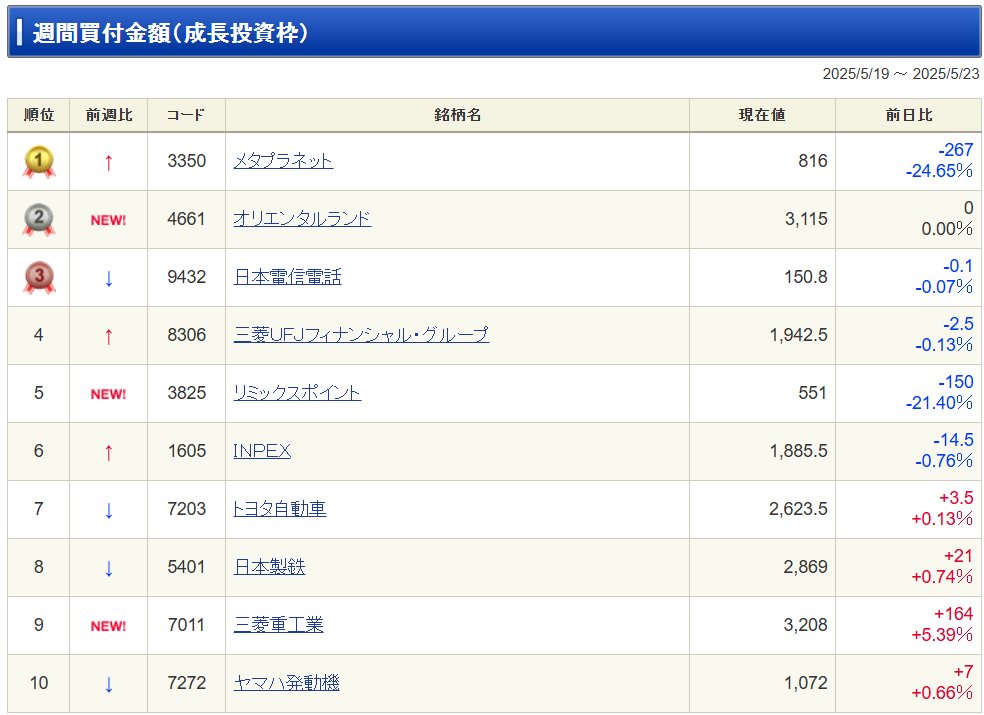Click the blue down arrow for 日本電信電話
This screenshot has width=984, height=715.
pyautogui.click(x=109, y=278)
